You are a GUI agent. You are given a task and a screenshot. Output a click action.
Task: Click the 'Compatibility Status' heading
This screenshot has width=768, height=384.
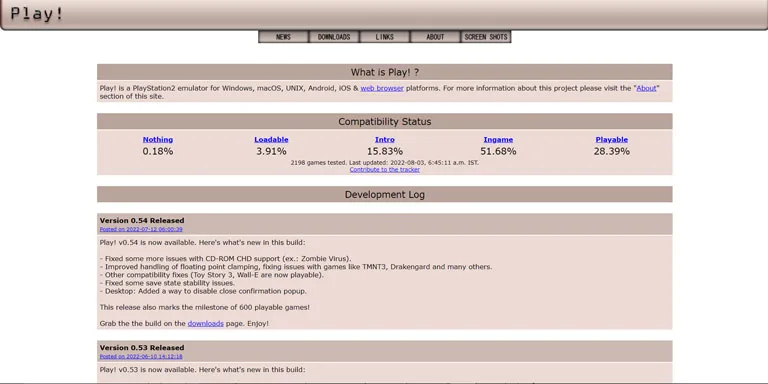point(384,121)
